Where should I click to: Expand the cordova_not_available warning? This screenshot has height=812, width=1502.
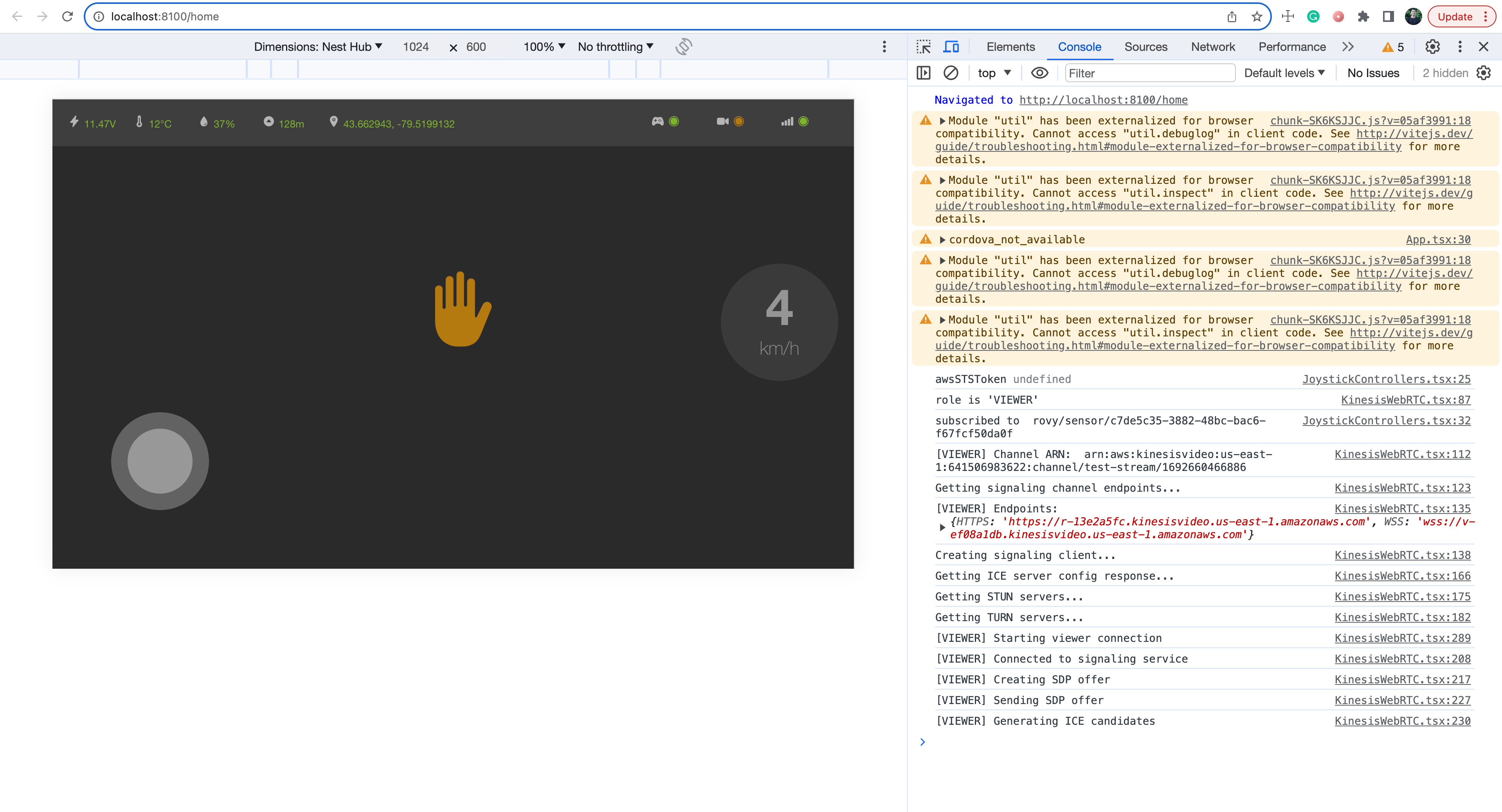coord(942,240)
